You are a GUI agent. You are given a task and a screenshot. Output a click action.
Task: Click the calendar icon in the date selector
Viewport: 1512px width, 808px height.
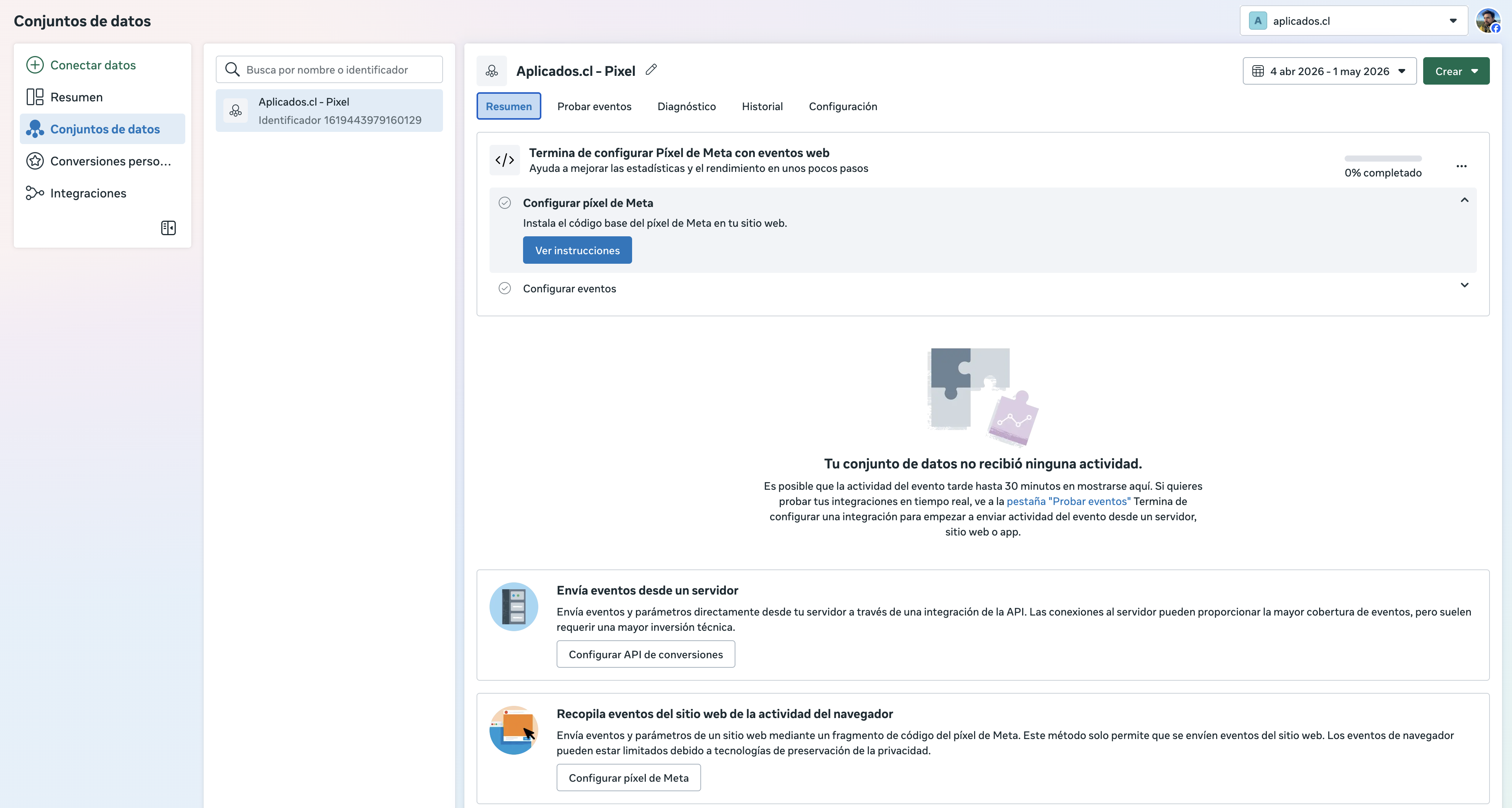click(x=1258, y=71)
